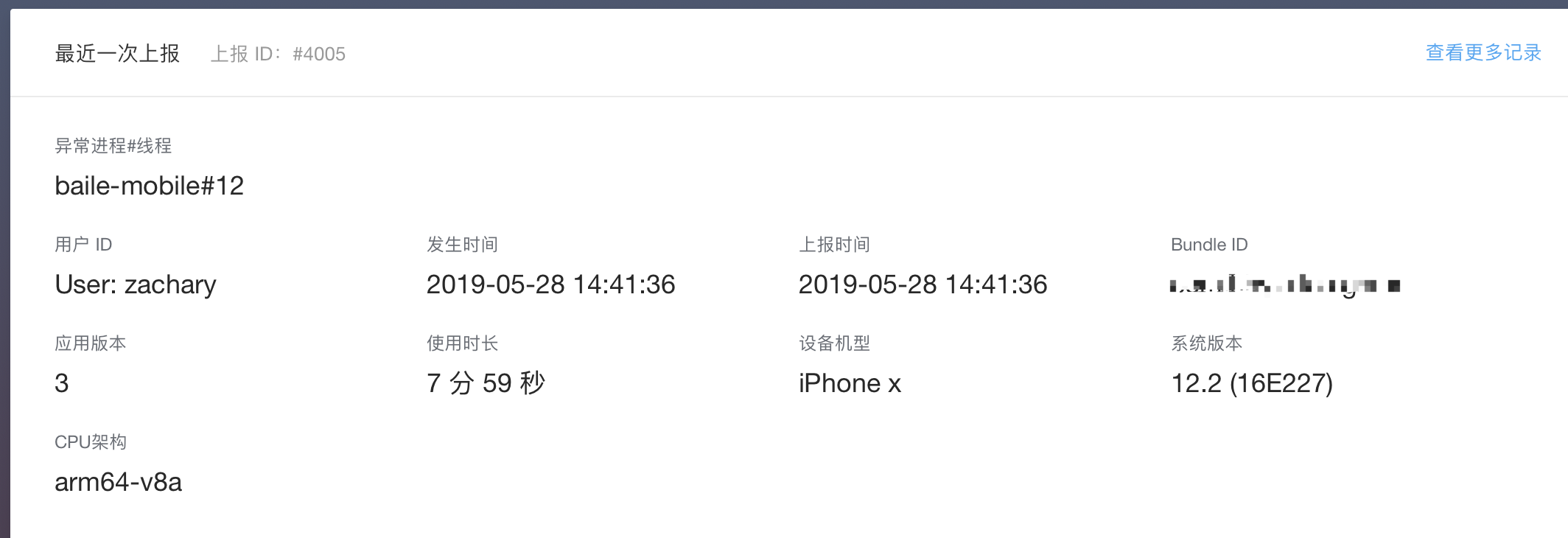Click the blurred Bundle ID value
This screenshot has width=1568, height=538.
tap(1284, 285)
